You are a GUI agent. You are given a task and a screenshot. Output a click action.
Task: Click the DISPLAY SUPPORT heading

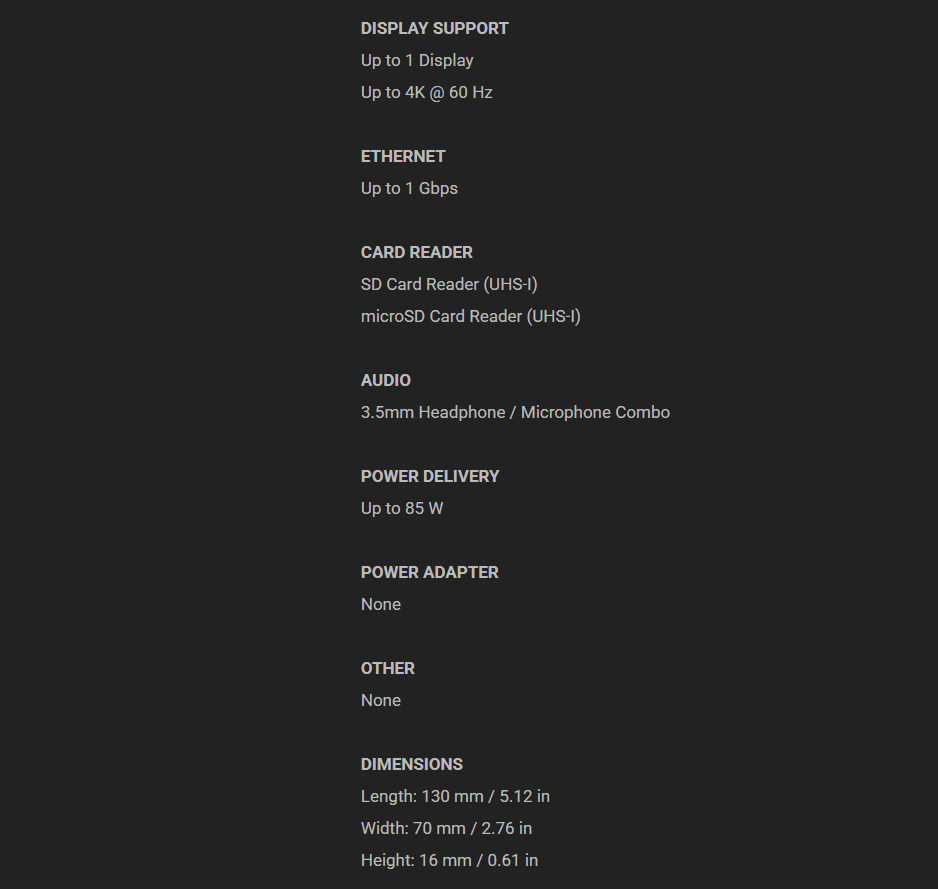coord(434,28)
